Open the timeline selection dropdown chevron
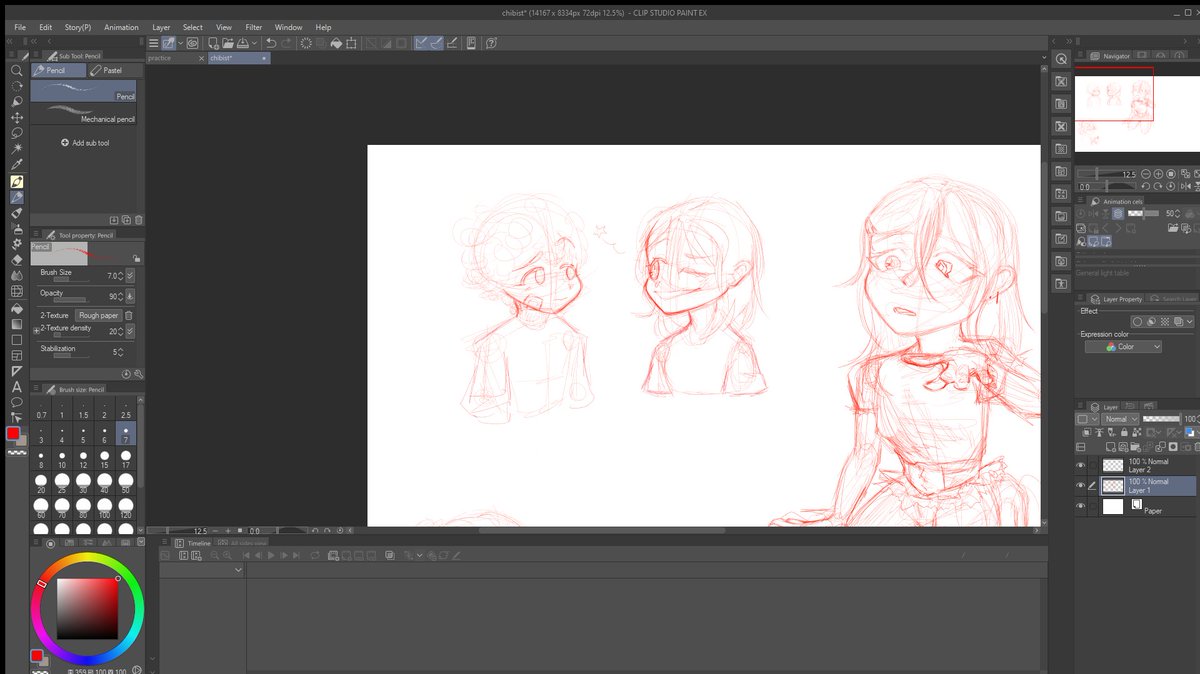 coord(238,570)
